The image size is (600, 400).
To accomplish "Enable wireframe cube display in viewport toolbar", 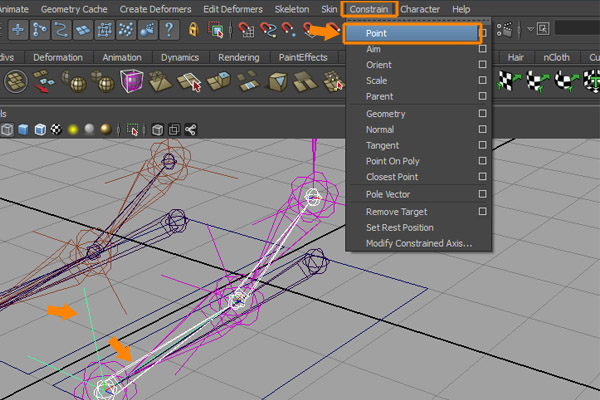I will pos(8,129).
